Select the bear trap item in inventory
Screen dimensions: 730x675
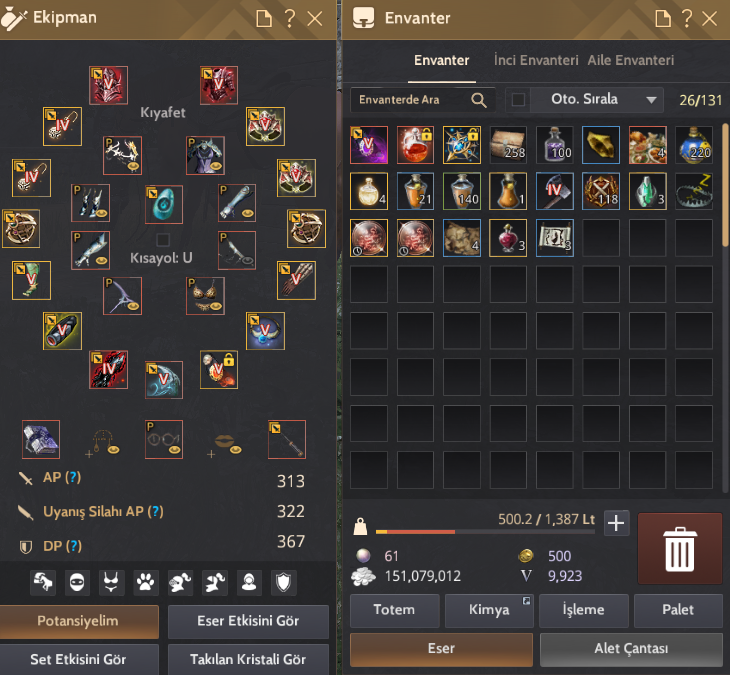point(694,191)
